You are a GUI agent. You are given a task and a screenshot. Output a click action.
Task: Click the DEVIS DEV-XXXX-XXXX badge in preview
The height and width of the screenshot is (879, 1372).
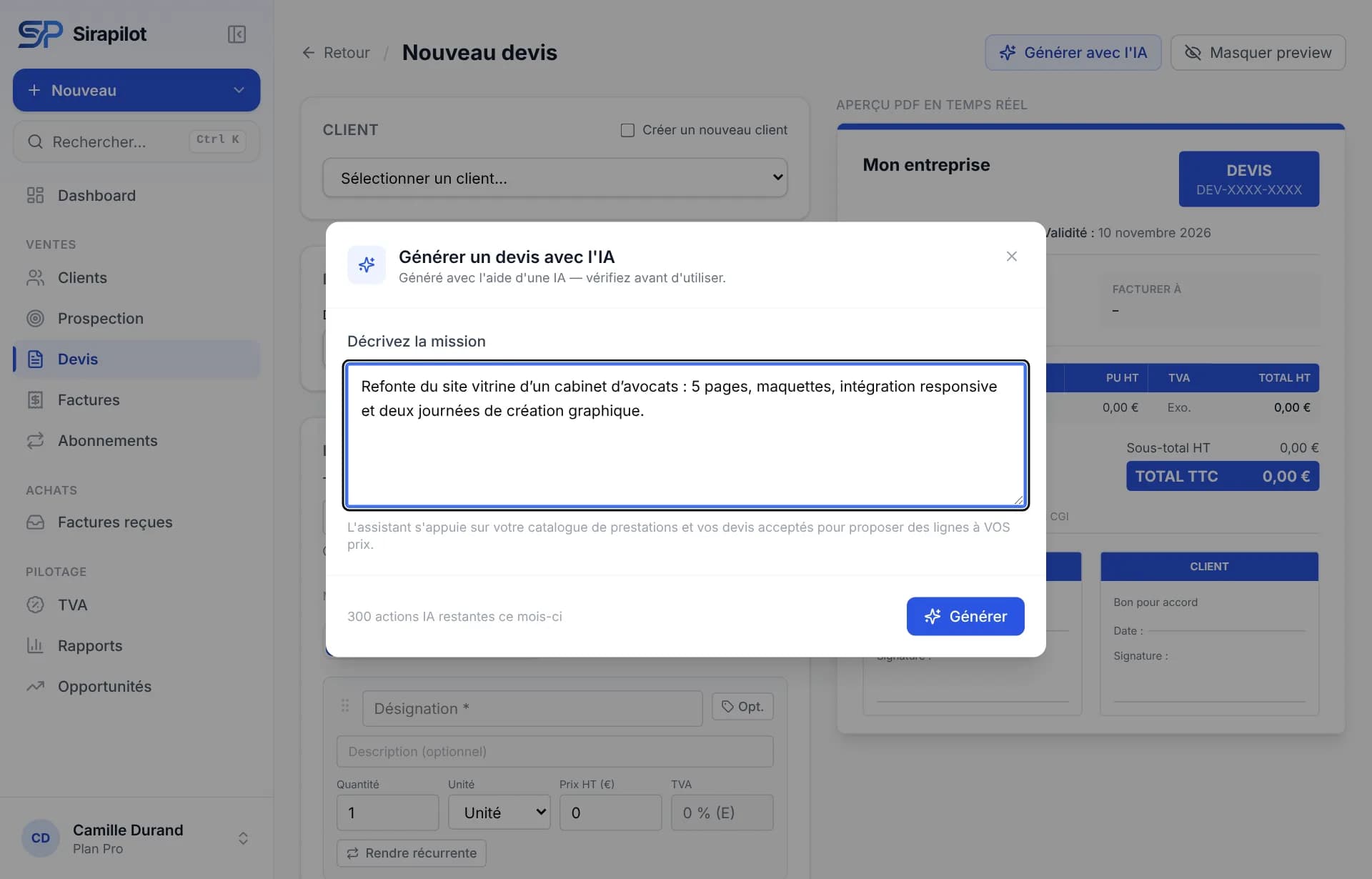(x=1248, y=179)
